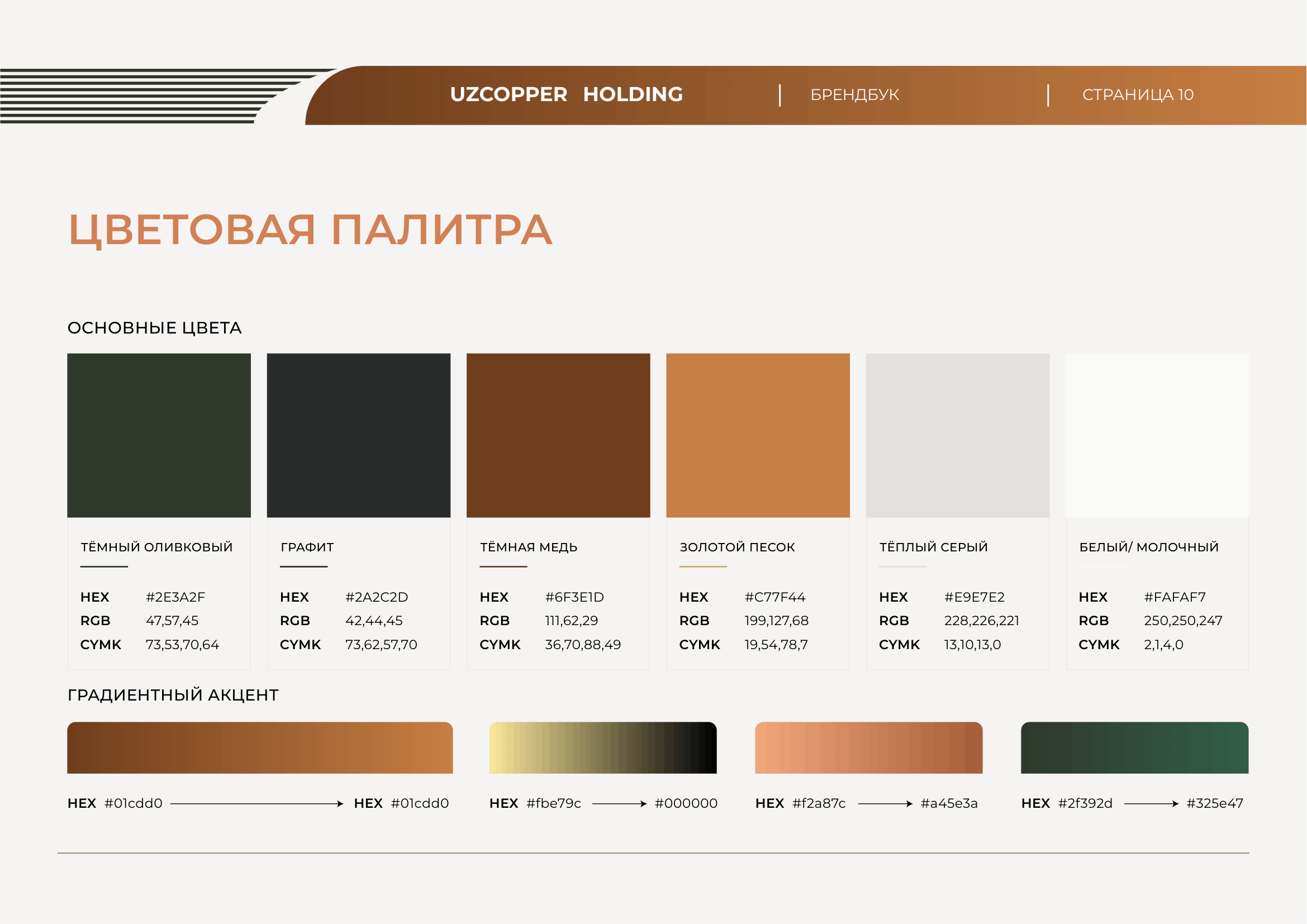Click the hex value #2E3A2F
This screenshot has height=924, width=1307.
[x=175, y=597]
